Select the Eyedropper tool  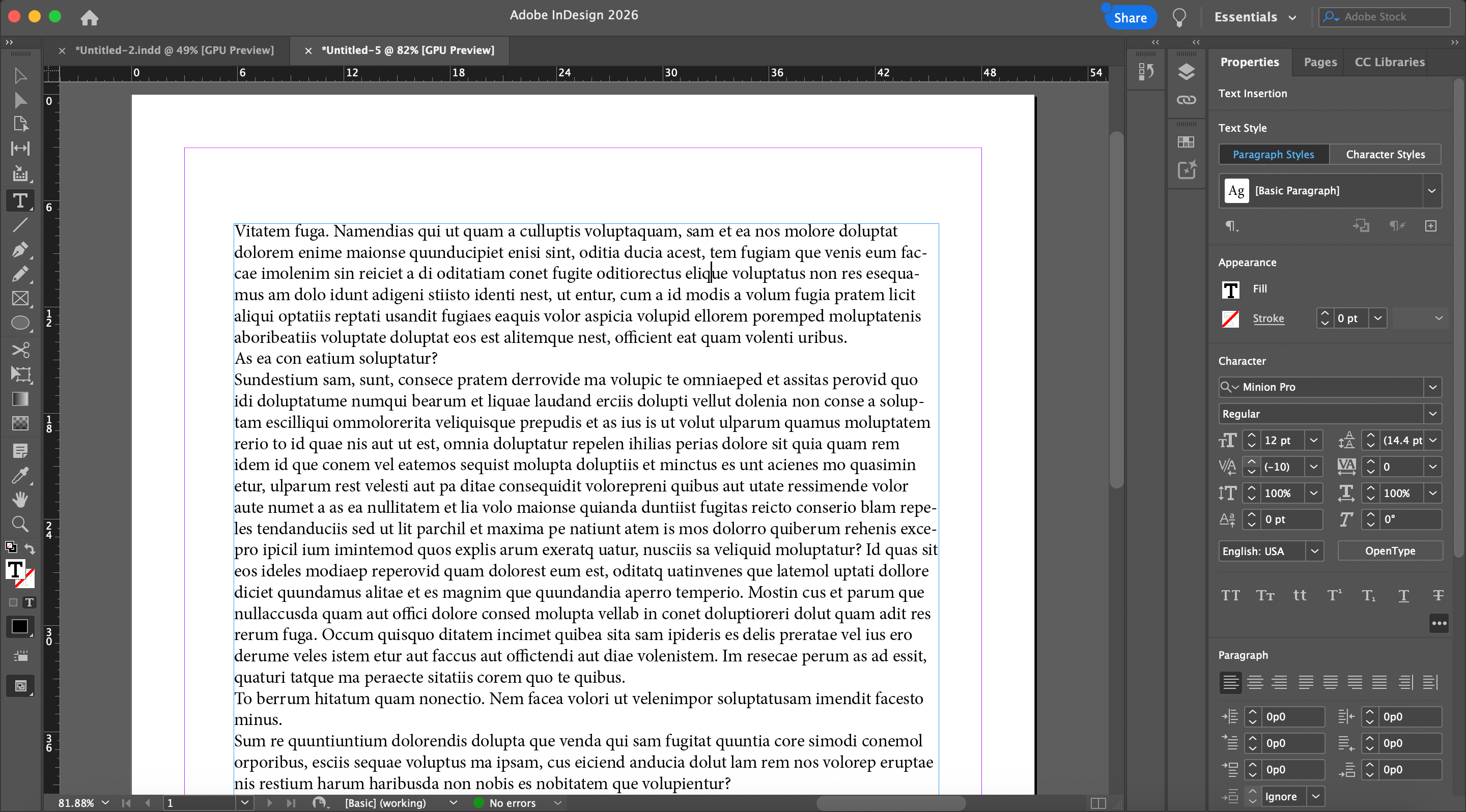[20, 475]
